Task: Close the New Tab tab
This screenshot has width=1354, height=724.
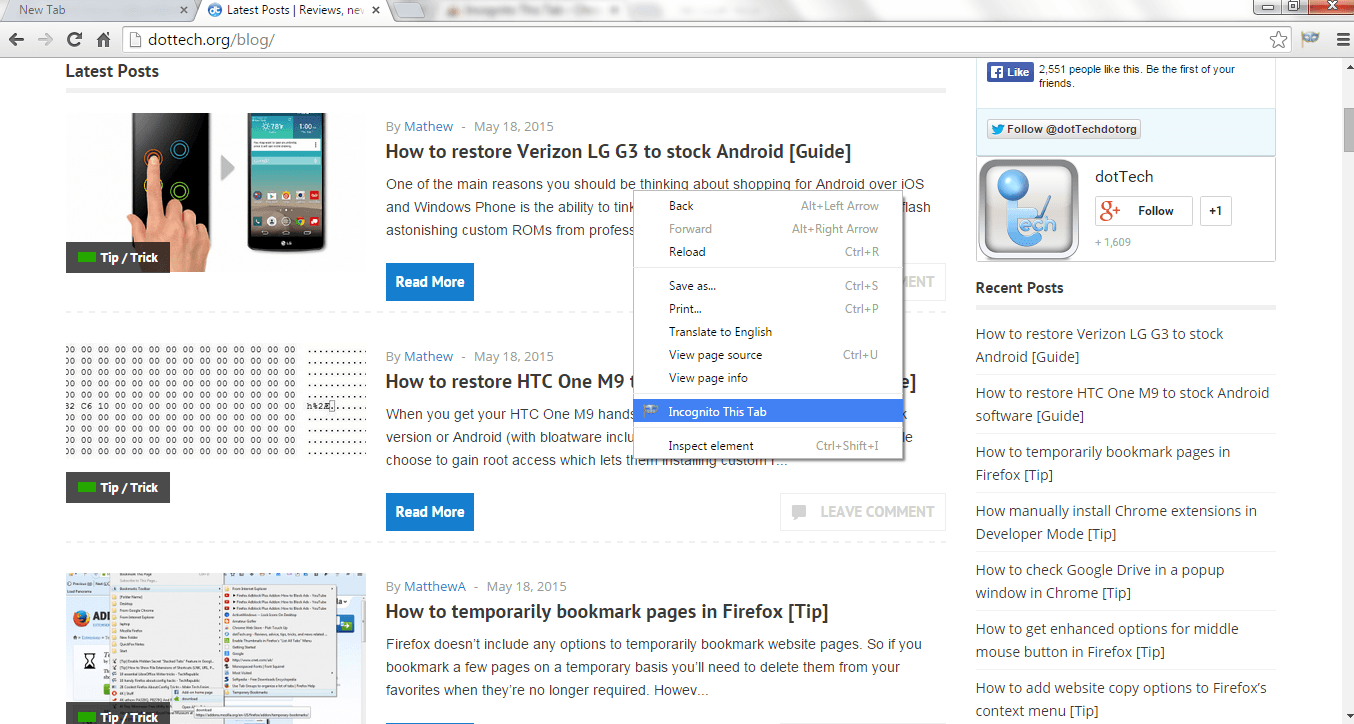Action: 184,10
